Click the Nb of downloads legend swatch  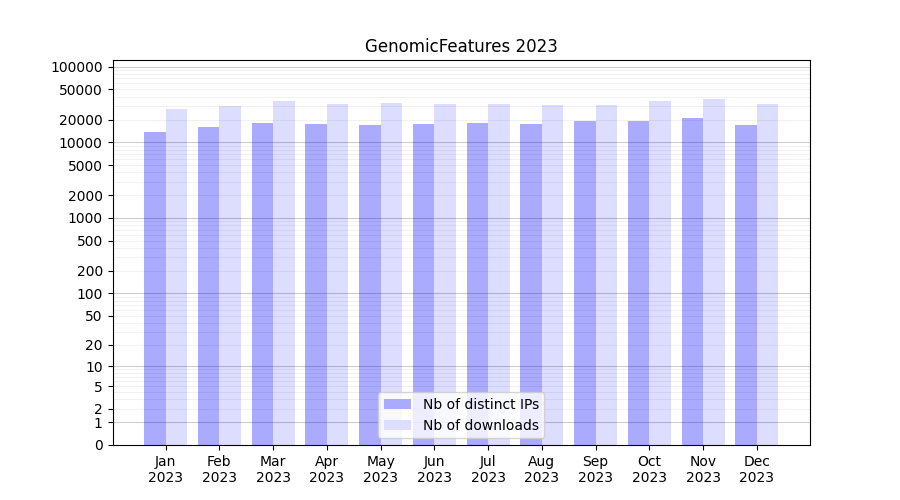click(x=398, y=425)
